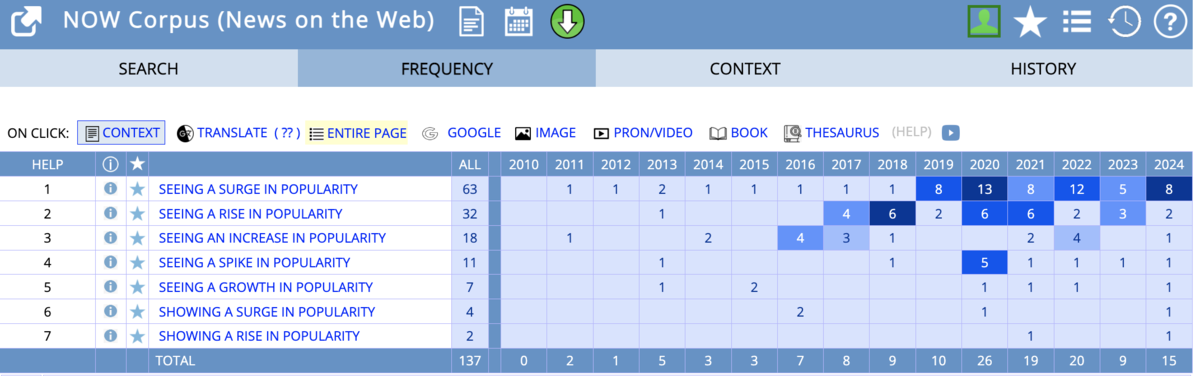Click info icon for SEEING AN INCREASE IN POPULARITY
Screen dimensions: 1200x376
110,238
